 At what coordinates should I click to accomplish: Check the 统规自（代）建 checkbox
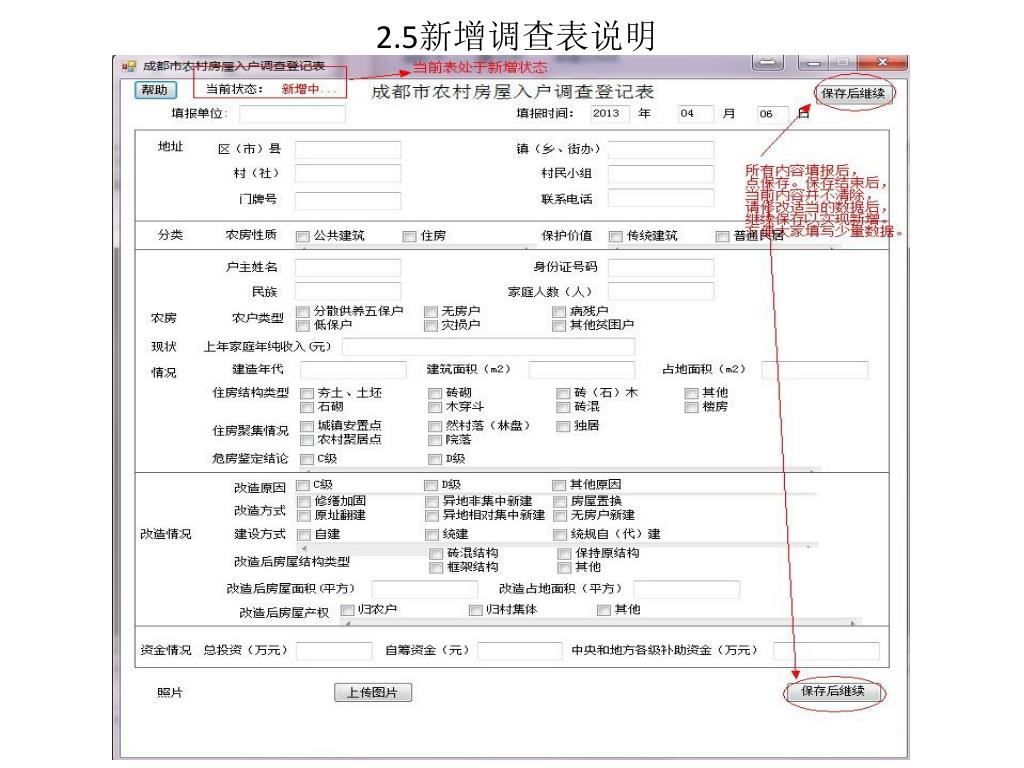click(x=560, y=535)
